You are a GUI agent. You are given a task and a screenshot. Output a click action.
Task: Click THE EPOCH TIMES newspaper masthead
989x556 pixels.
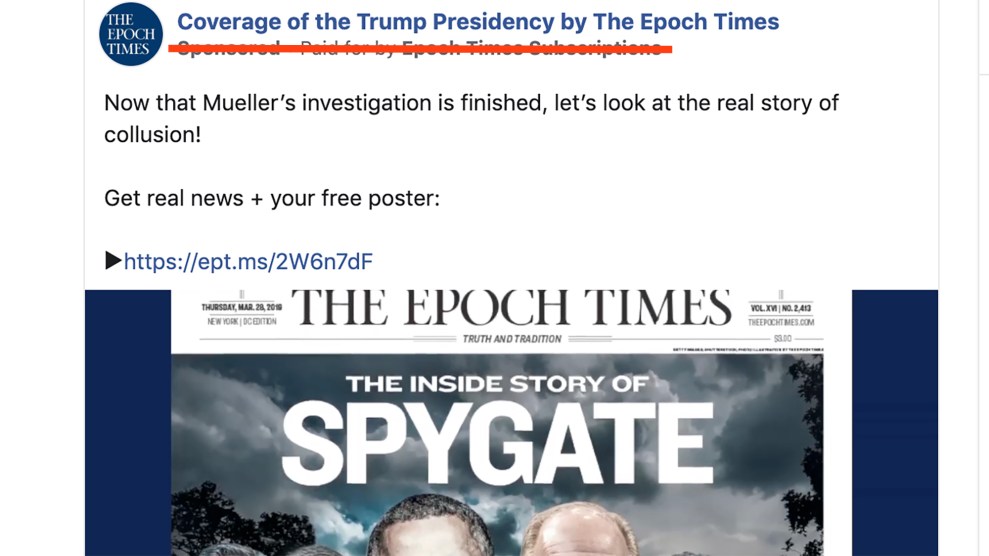click(511, 309)
